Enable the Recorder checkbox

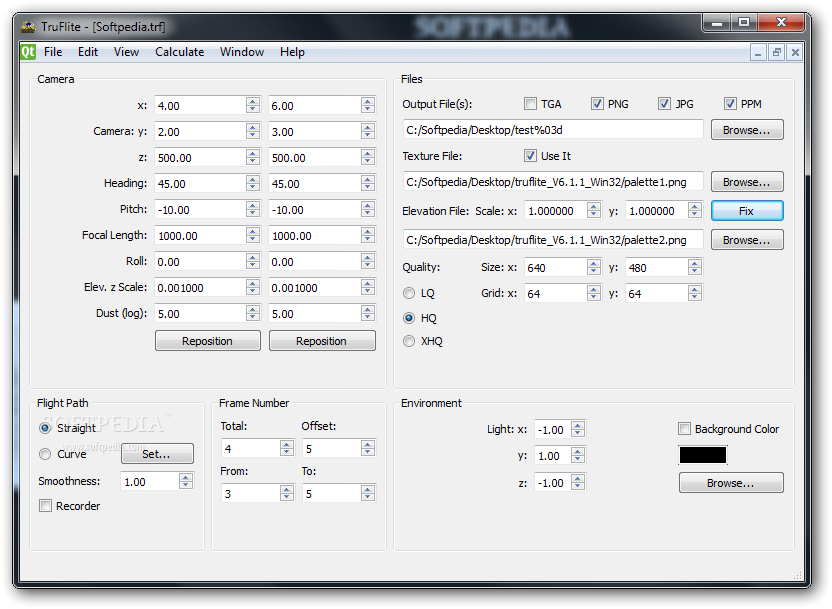pyautogui.click(x=46, y=506)
